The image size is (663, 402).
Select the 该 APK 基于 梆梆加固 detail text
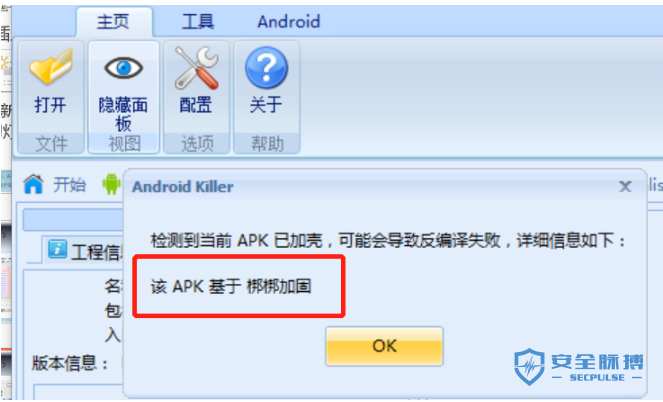click(x=231, y=286)
